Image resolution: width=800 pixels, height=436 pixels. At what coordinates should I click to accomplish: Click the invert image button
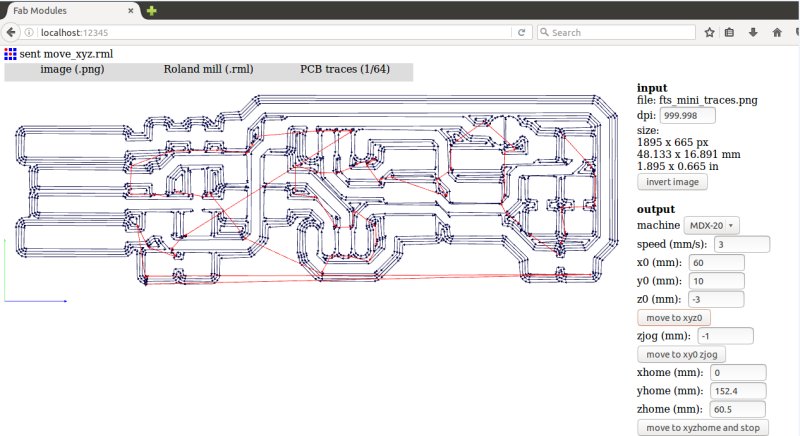(x=672, y=182)
